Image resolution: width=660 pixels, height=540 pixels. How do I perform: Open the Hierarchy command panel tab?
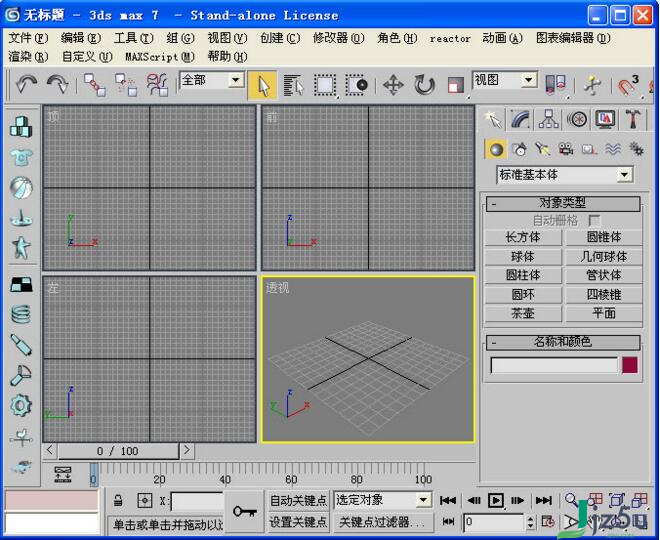[x=548, y=120]
